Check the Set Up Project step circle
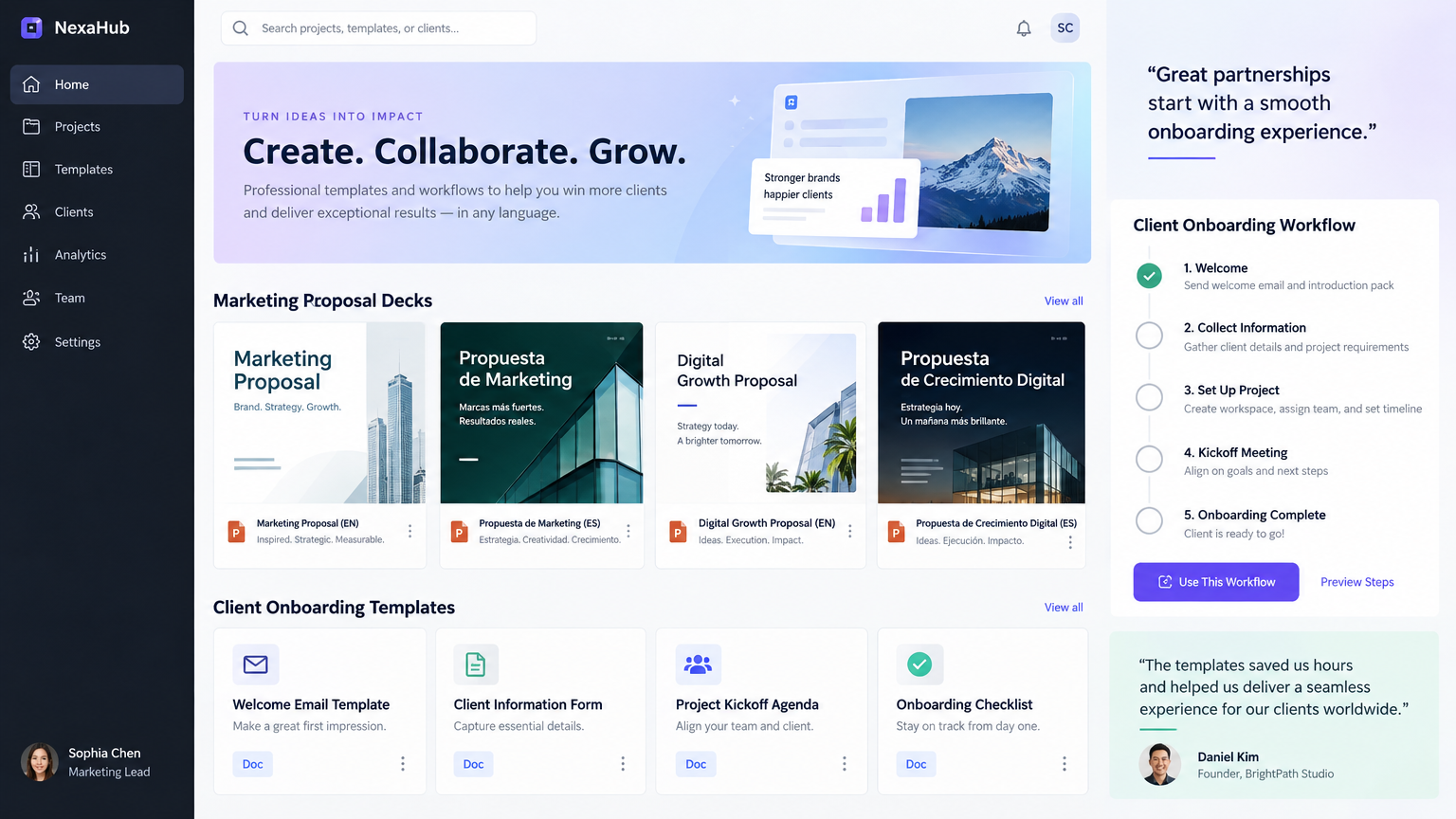The image size is (1456, 819). pyautogui.click(x=1149, y=397)
